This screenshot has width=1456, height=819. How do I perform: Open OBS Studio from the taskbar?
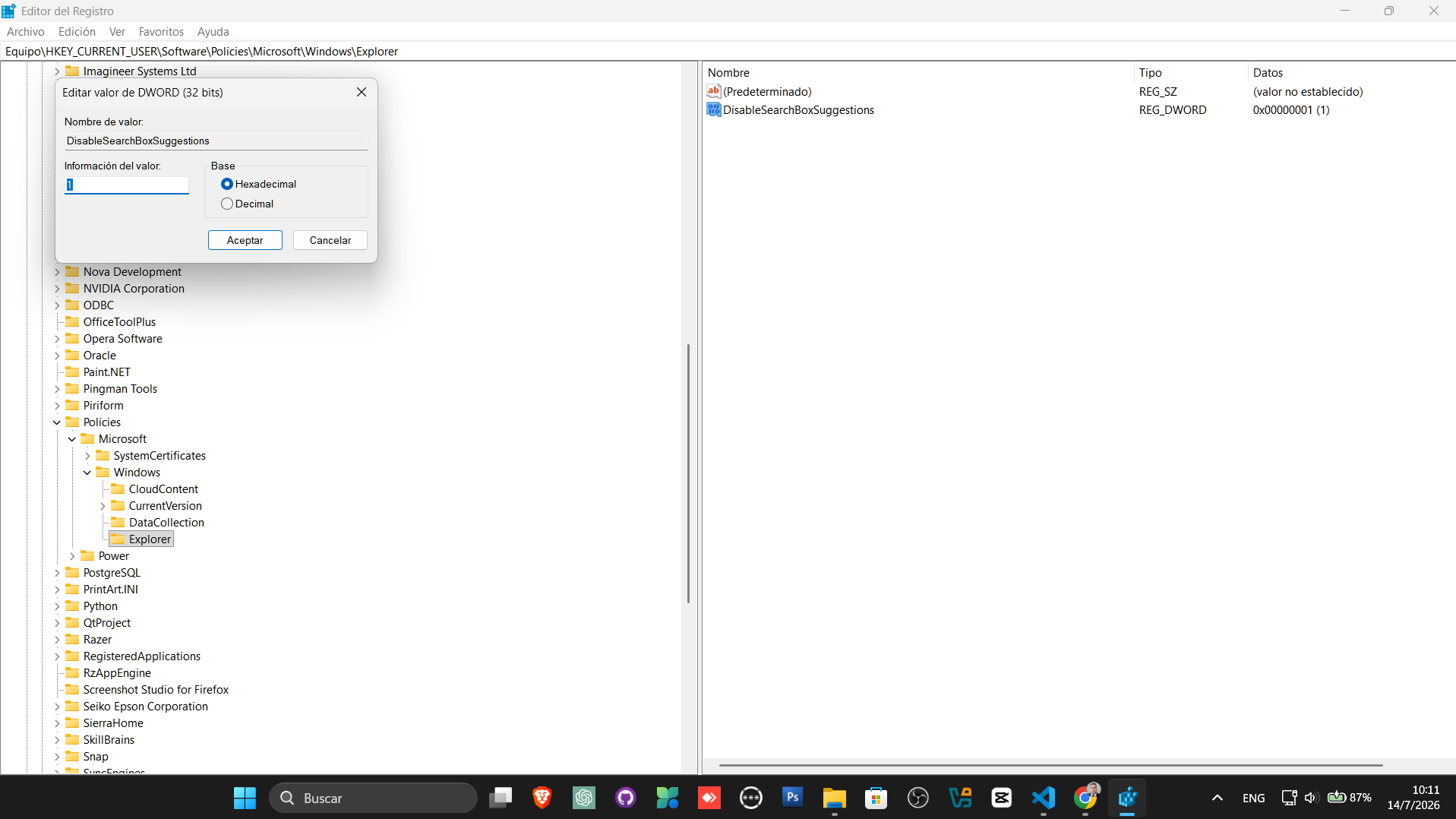point(918,798)
